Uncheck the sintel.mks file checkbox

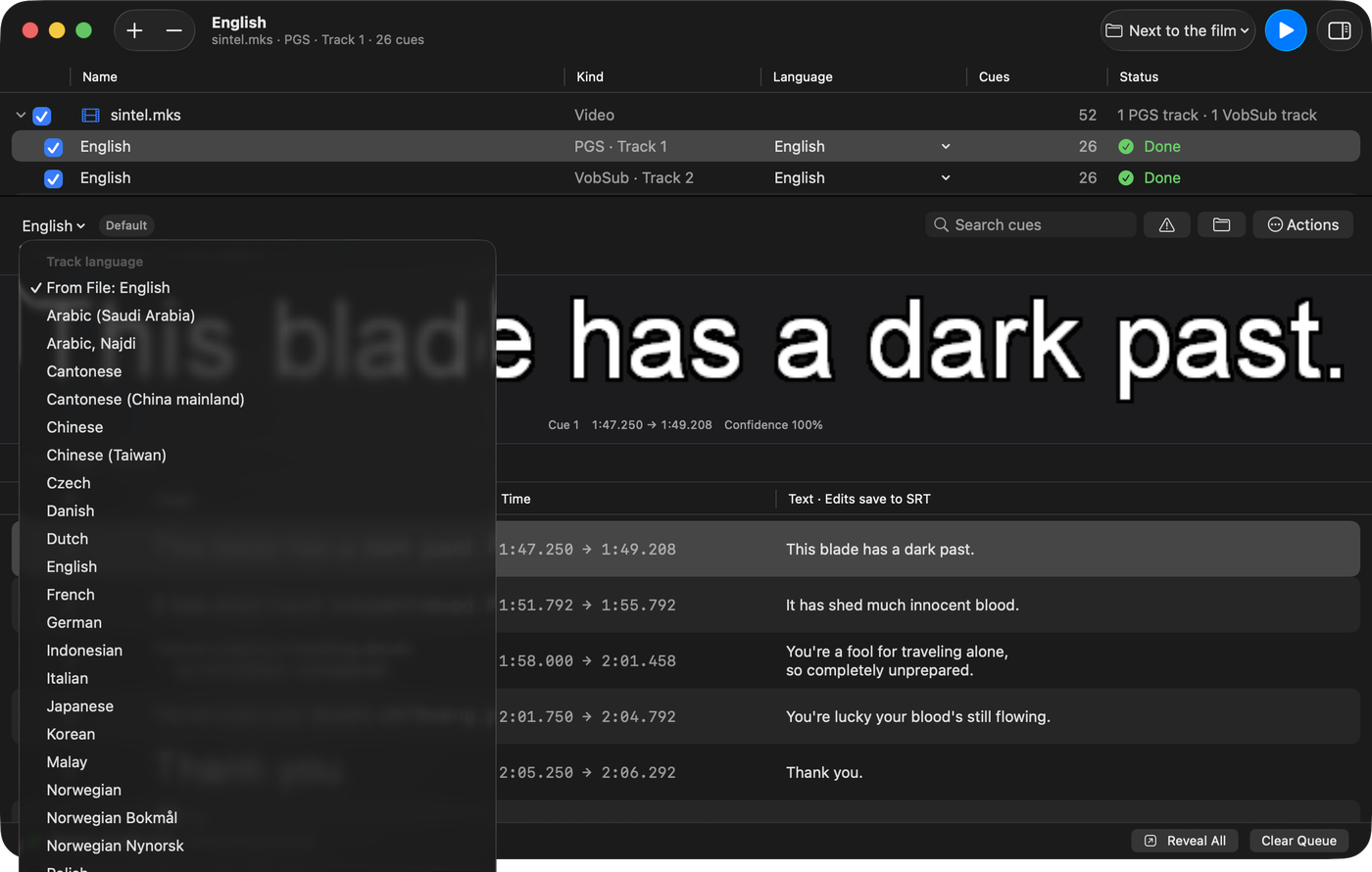pyautogui.click(x=42, y=116)
